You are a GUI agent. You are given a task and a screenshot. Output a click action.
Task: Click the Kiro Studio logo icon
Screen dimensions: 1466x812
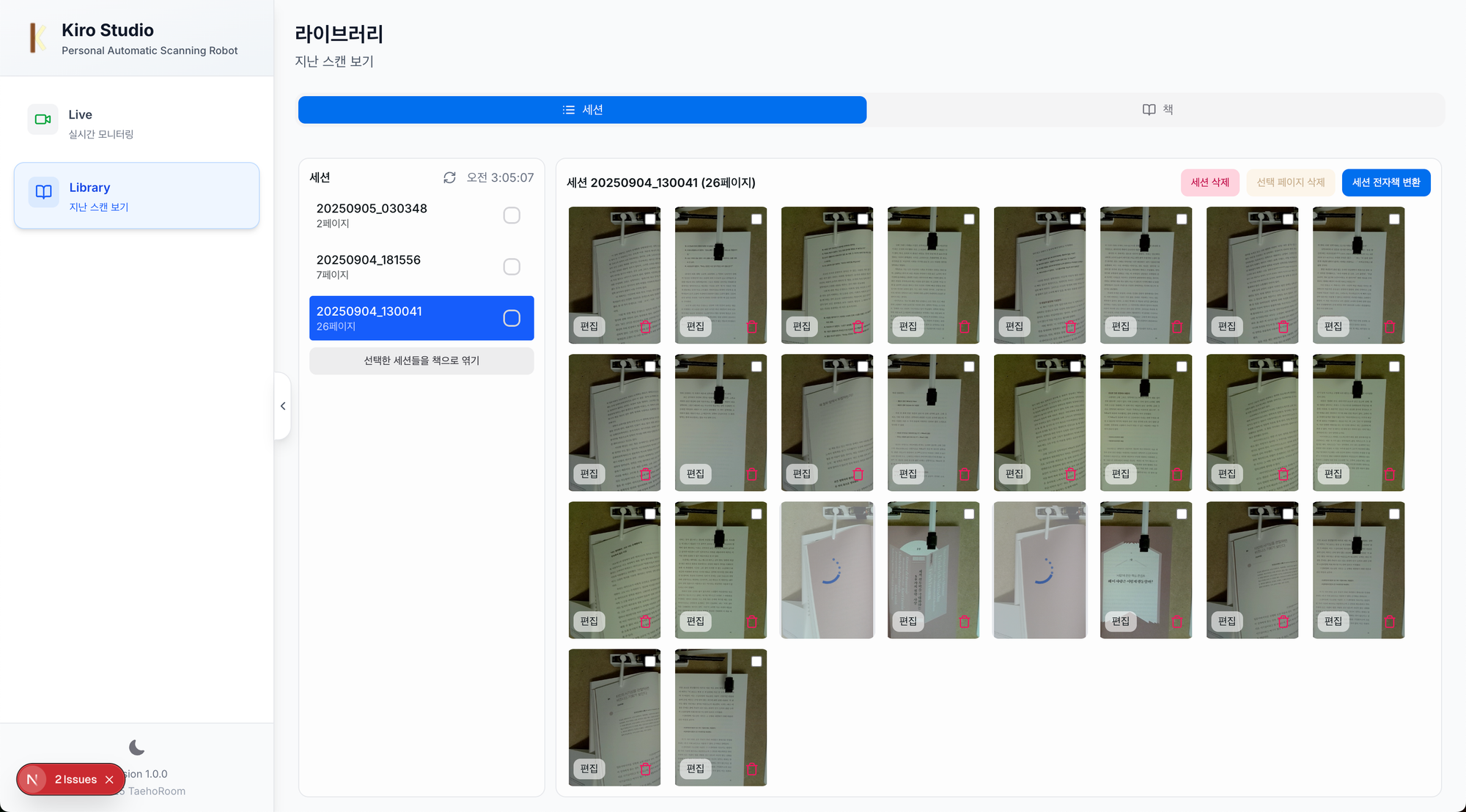pyautogui.click(x=37, y=38)
